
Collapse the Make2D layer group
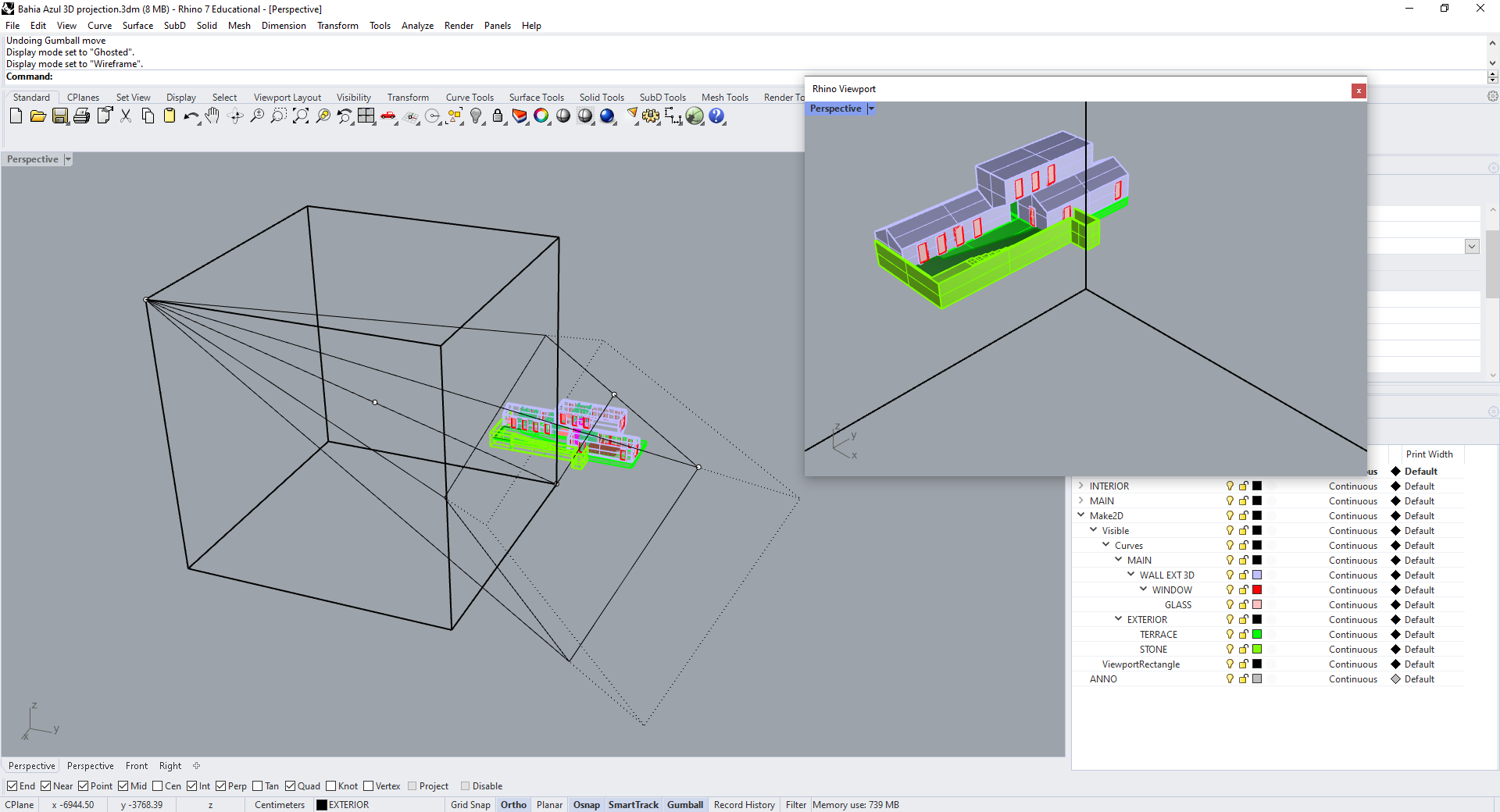(x=1081, y=516)
